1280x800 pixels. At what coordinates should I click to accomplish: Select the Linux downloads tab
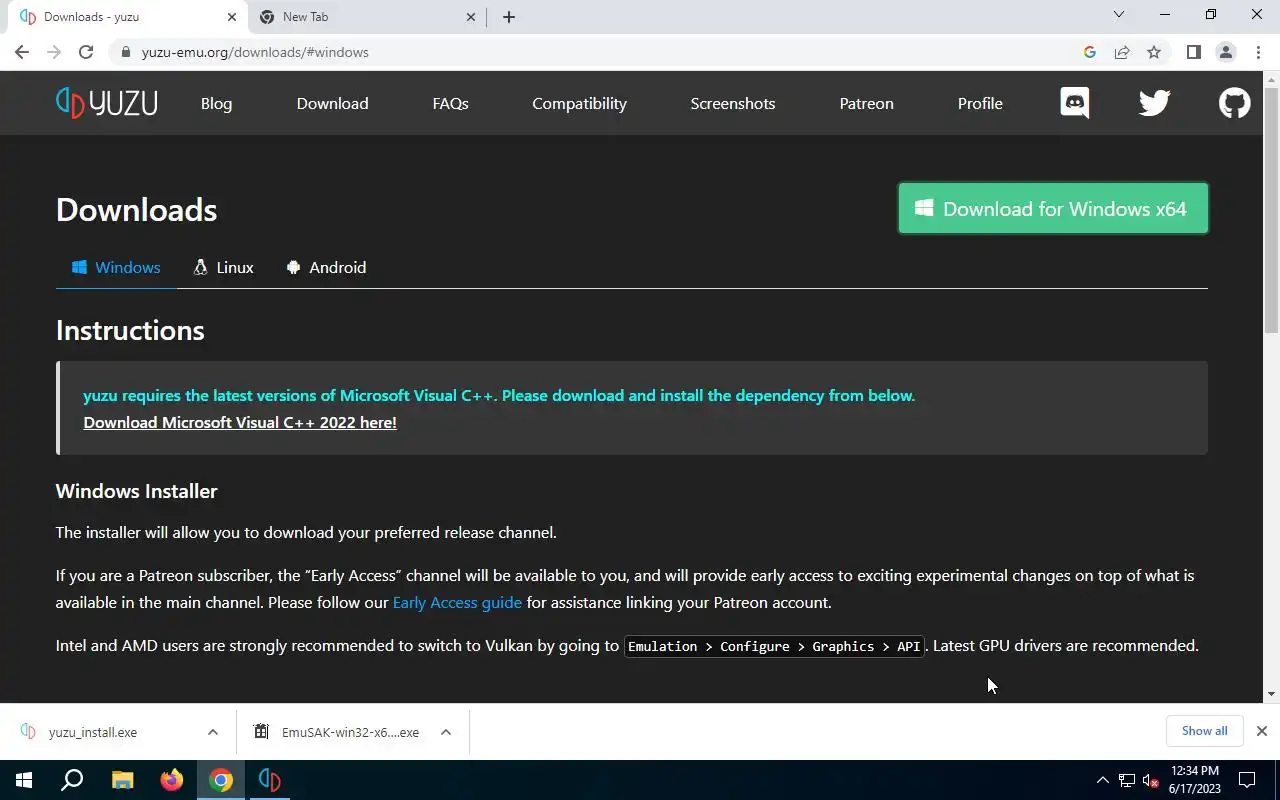[x=223, y=267]
